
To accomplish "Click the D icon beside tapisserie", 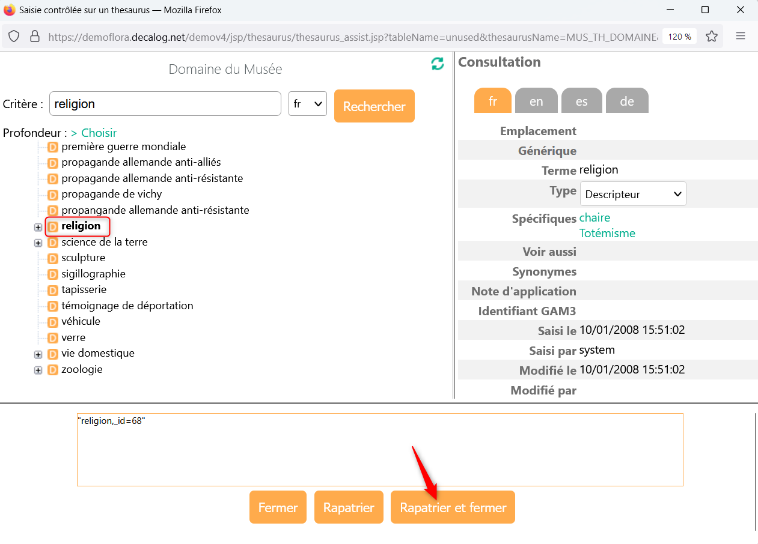I will click(53, 290).
